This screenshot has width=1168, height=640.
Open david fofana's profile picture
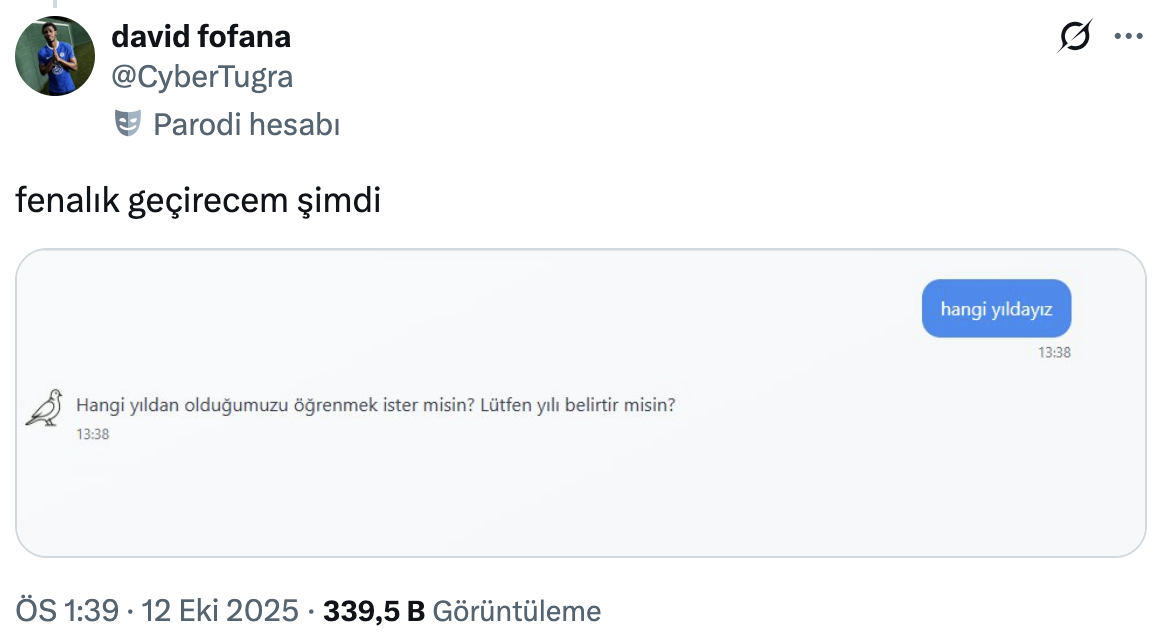(x=55, y=55)
